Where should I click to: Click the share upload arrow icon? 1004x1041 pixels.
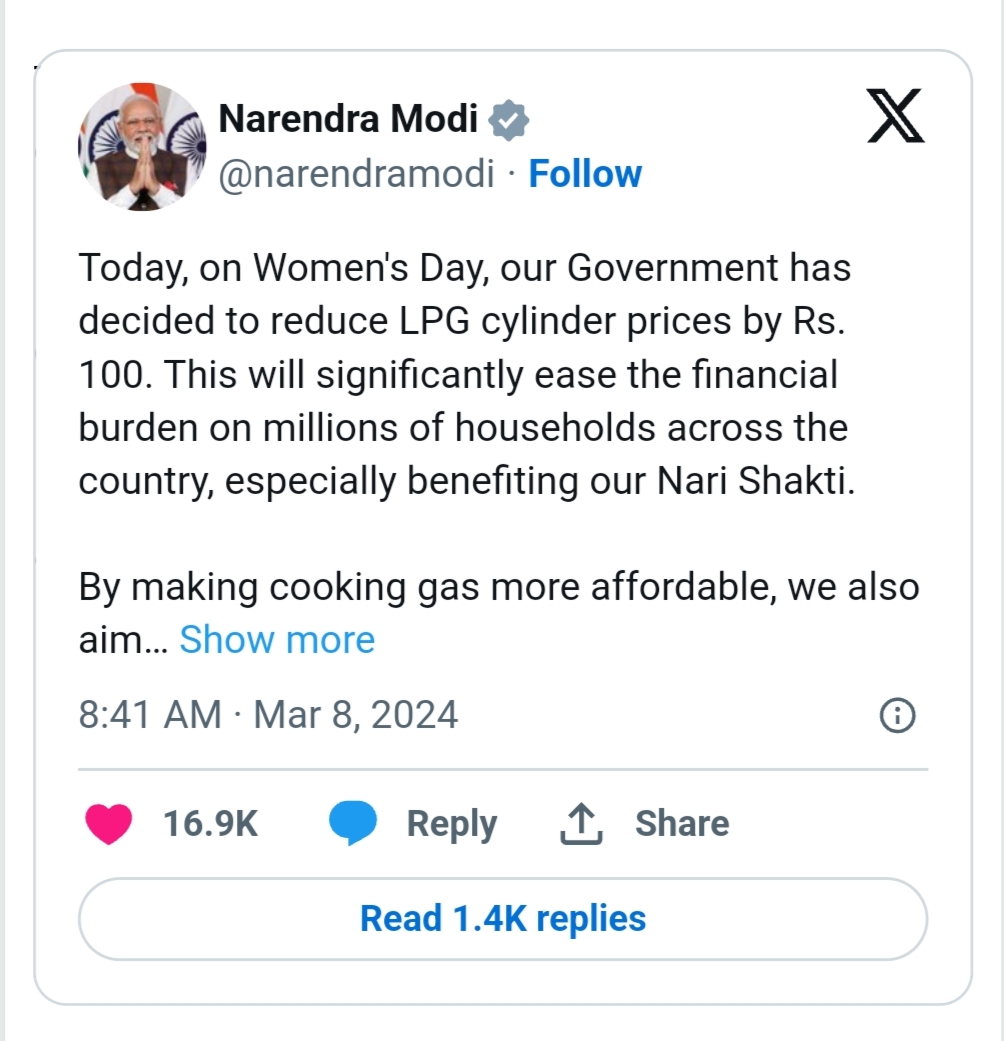[x=580, y=824]
